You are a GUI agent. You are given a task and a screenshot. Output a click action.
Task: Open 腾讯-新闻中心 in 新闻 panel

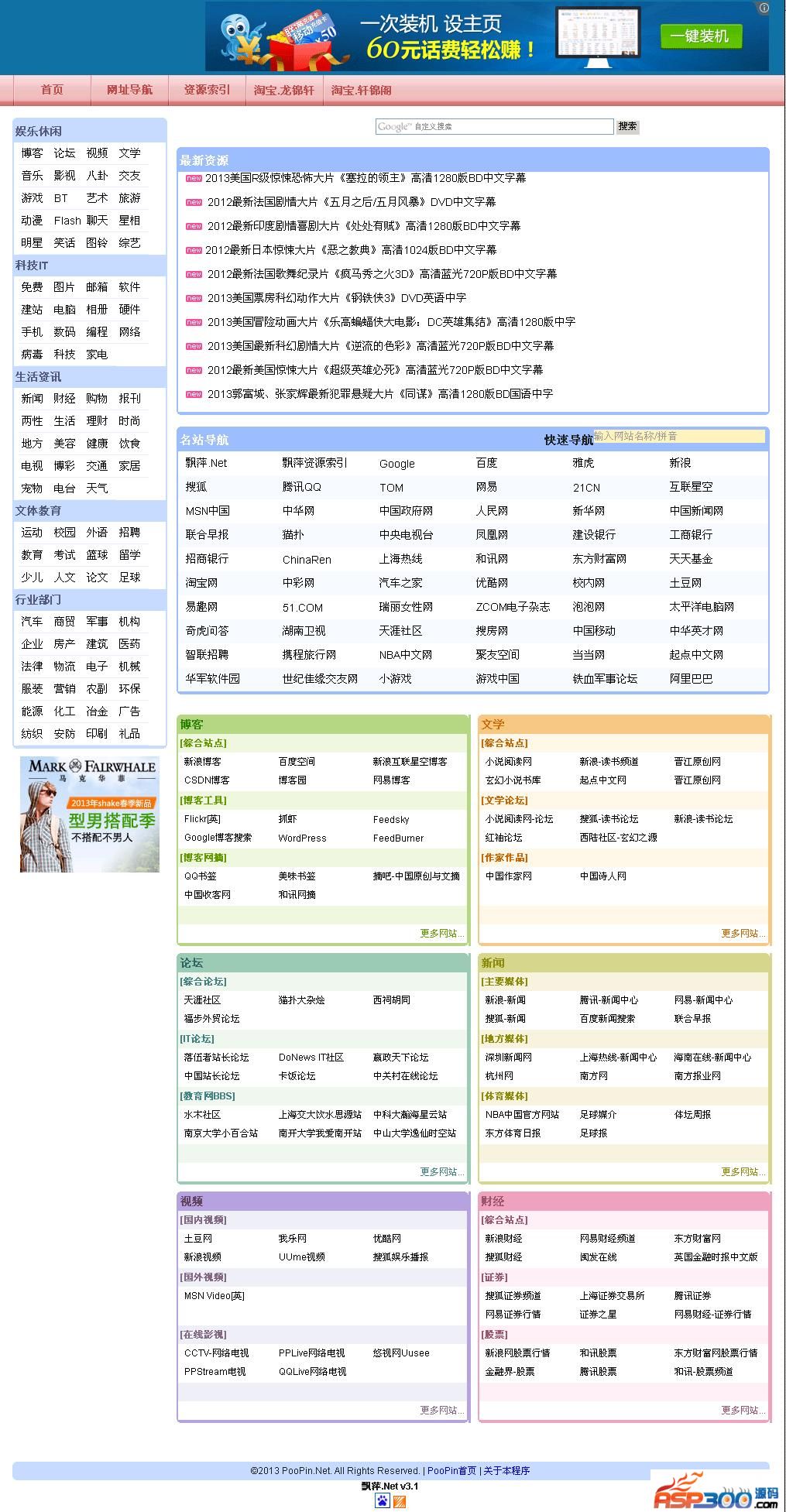[x=609, y=1000]
